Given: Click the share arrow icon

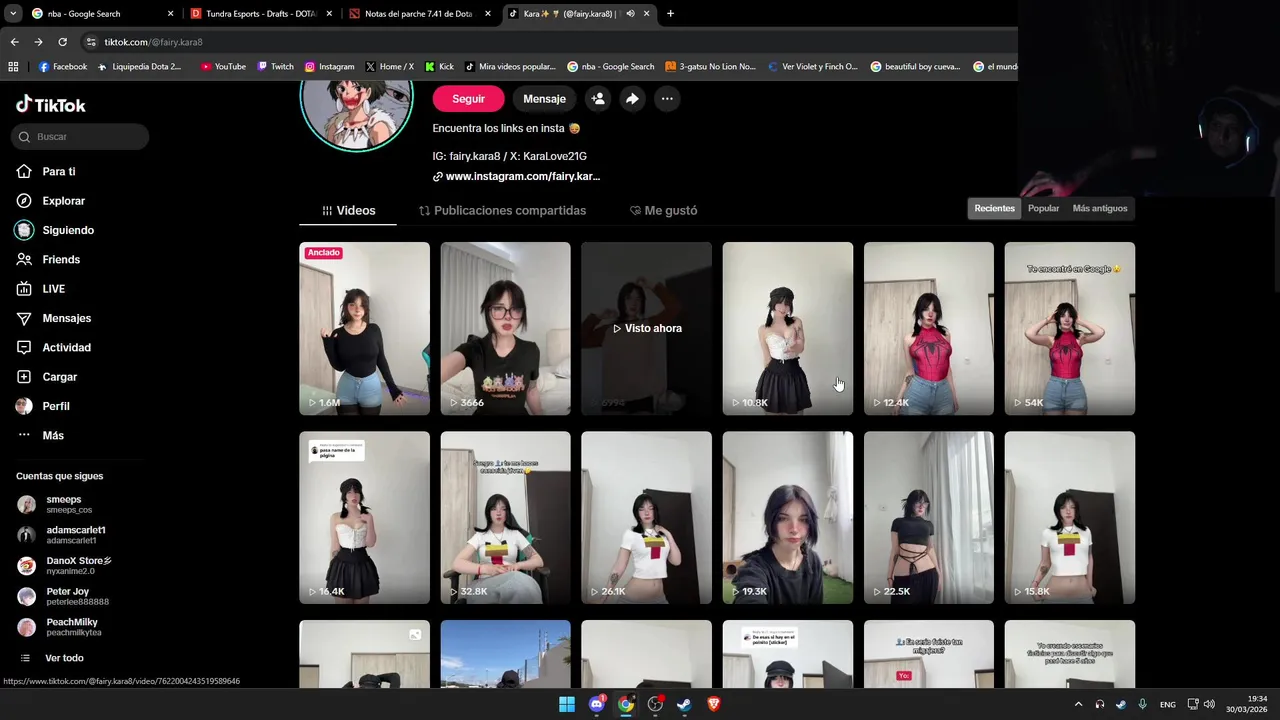Looking at the screenshot, I should point(632,99).
